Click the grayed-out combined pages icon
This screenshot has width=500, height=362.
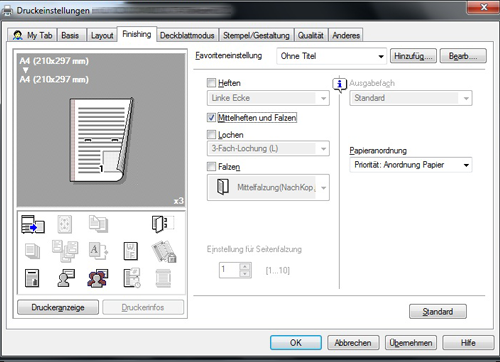pyautogui.click(x=98, y=224)
